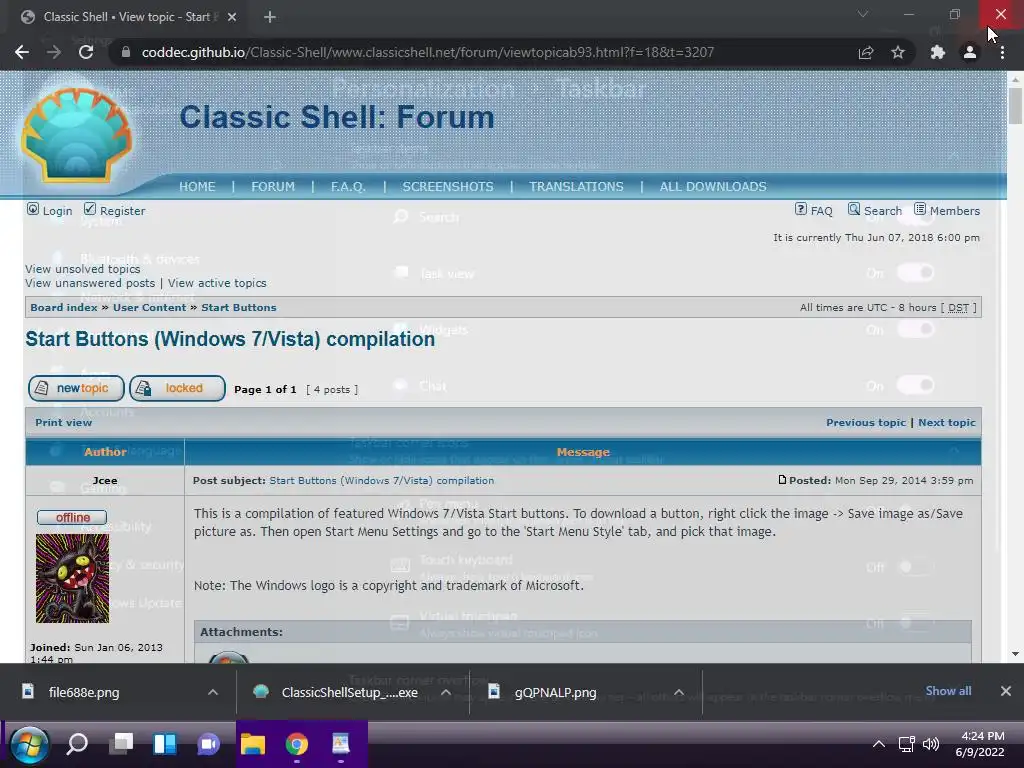Click the locked topic button
This screenshot has width=1024, height=768.
tap(178, 389)
